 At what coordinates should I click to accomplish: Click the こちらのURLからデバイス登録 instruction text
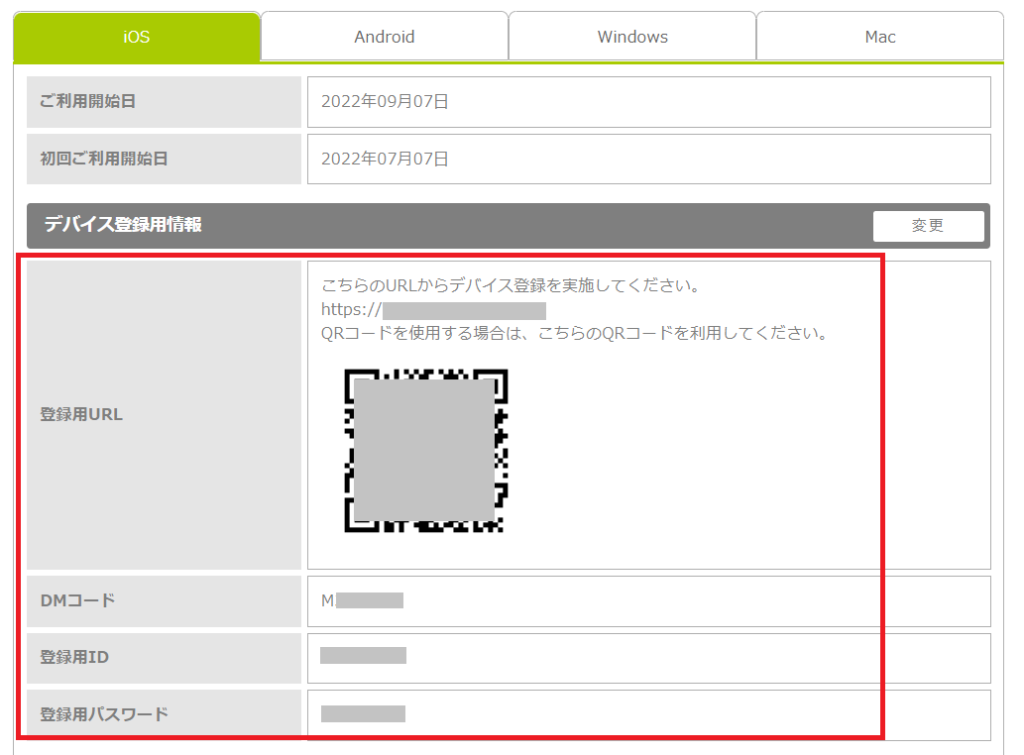coord(511,285)
